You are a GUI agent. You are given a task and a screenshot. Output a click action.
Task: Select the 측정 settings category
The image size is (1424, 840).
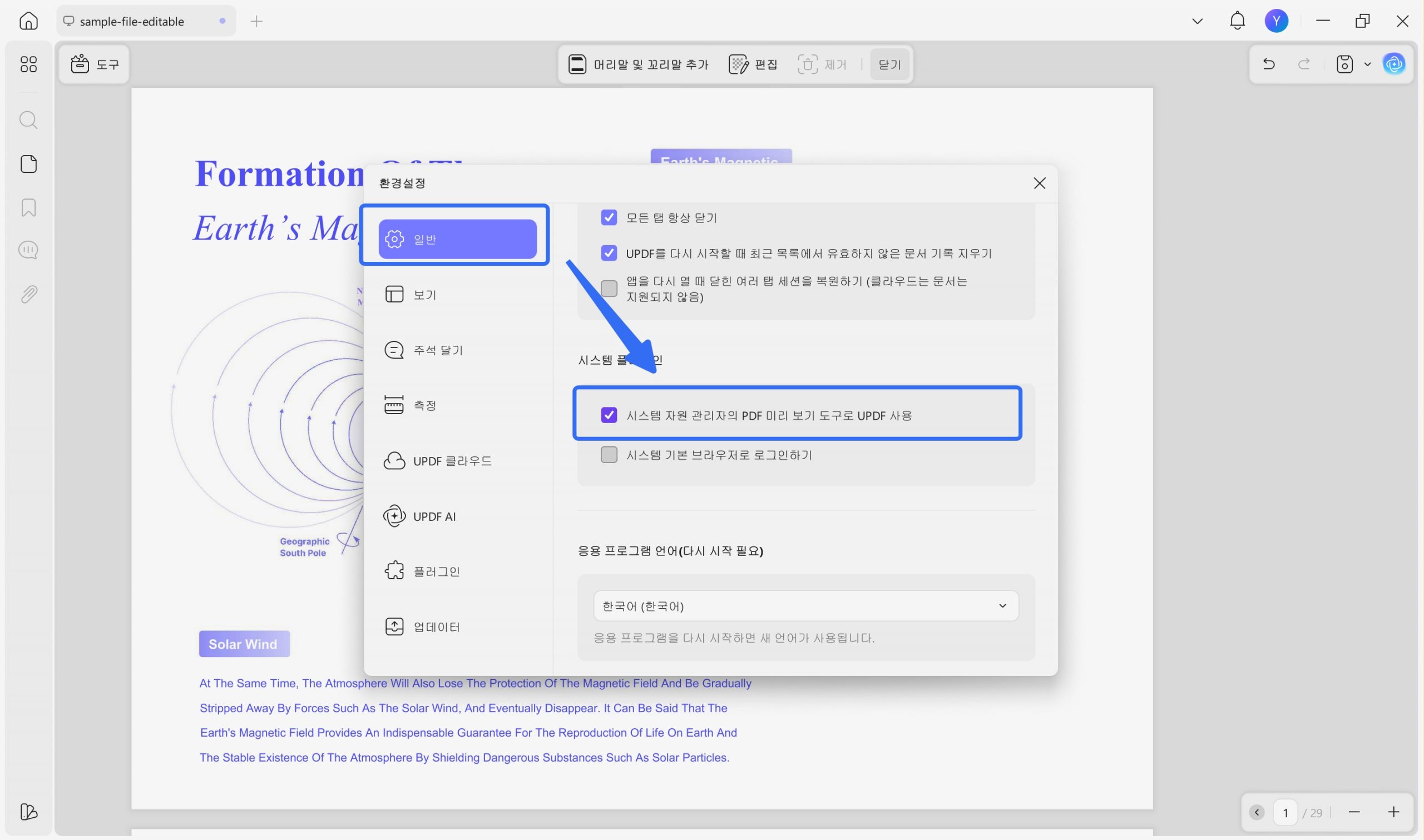click(457, 405)
